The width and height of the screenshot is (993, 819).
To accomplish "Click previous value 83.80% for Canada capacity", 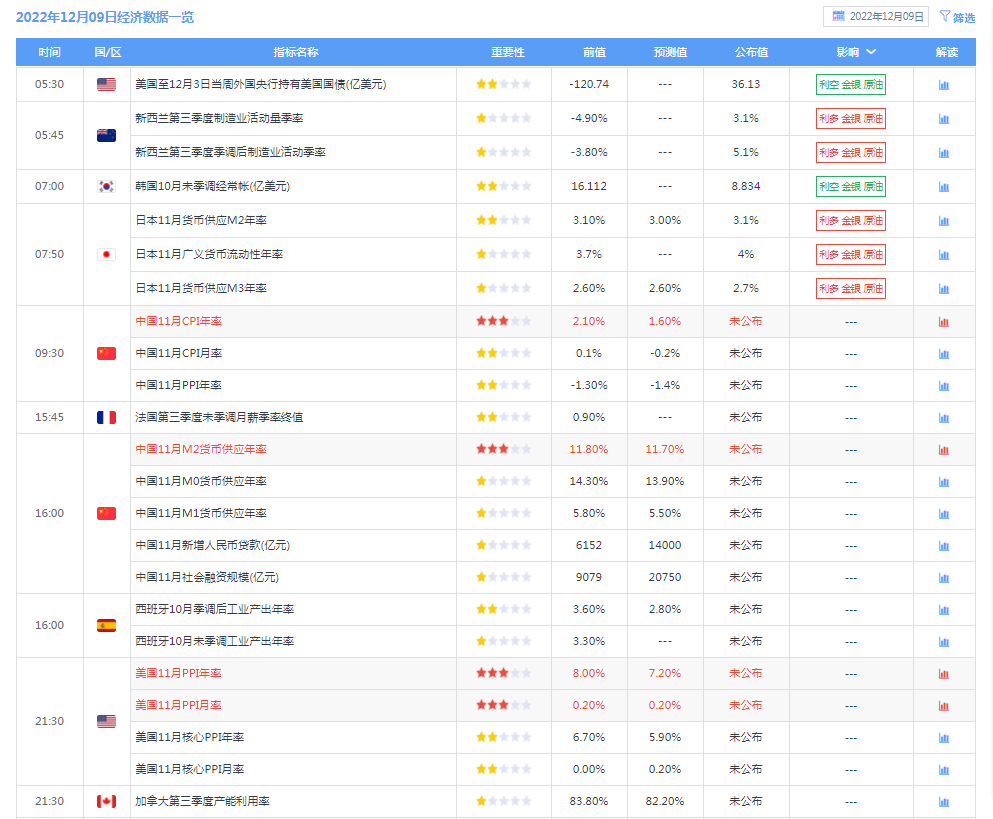I will (x=588, y=801).
